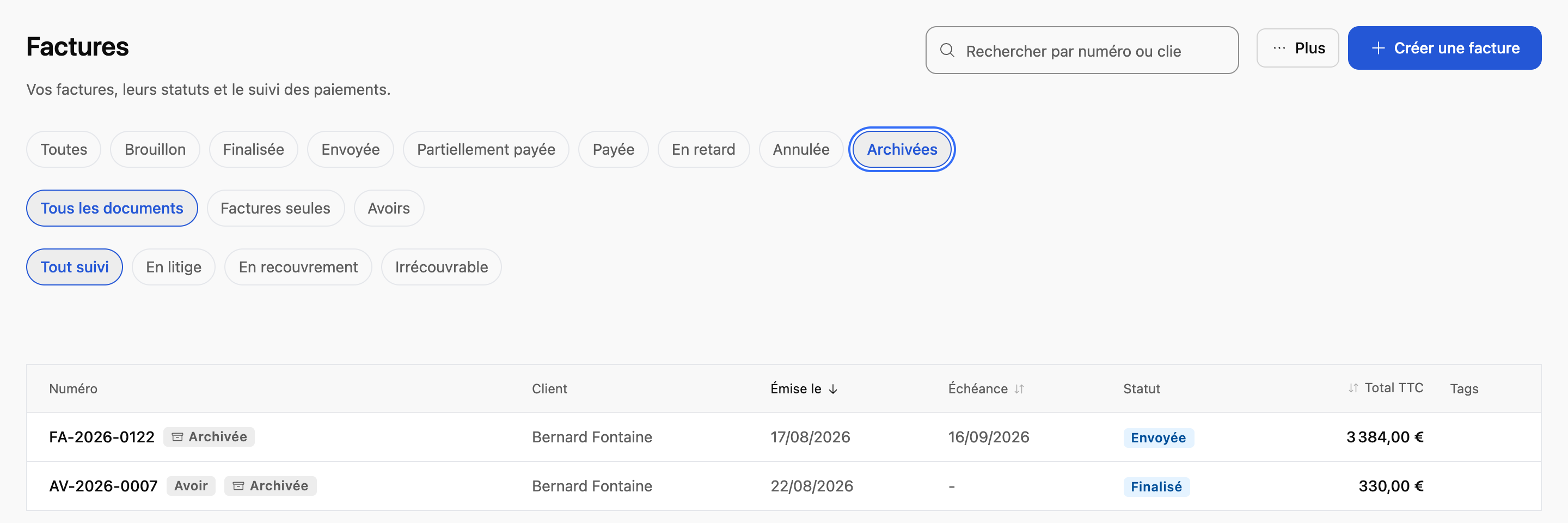The height and width of the screenshot is (523, 1568).
Task: Show Annulée invoices
Action: tap(801, 149)
